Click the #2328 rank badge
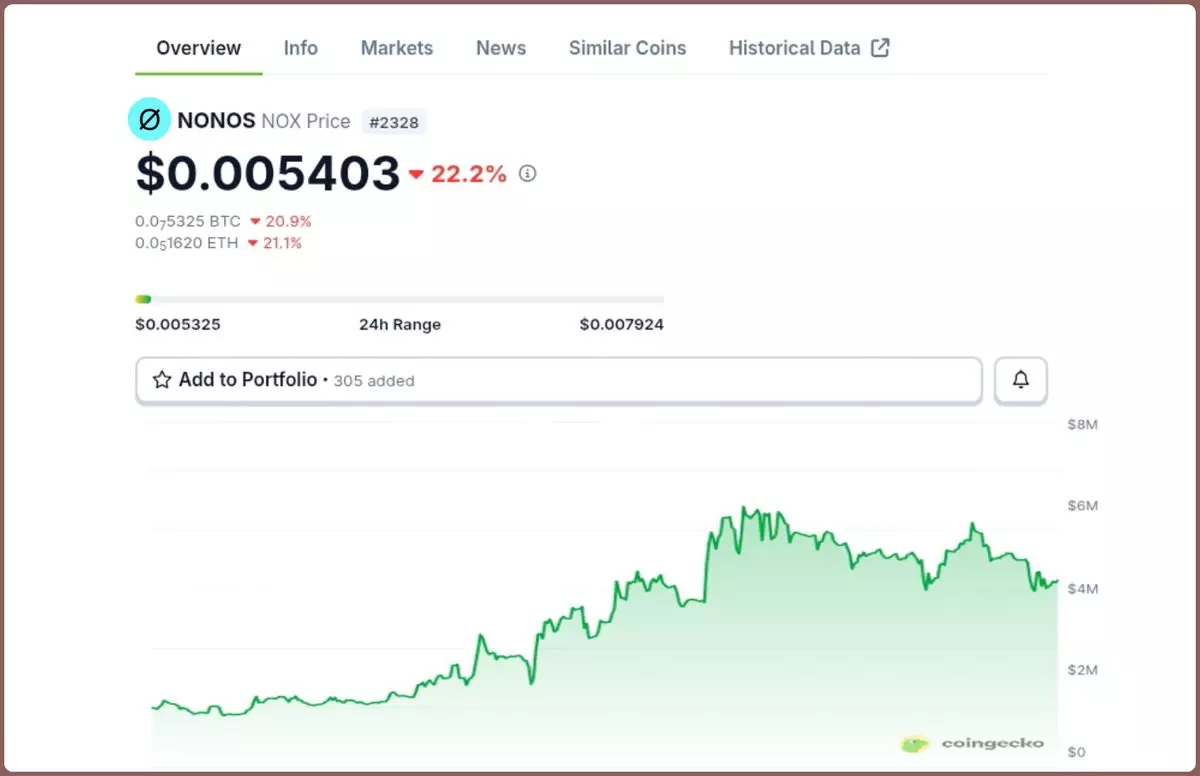 [394, 122]
